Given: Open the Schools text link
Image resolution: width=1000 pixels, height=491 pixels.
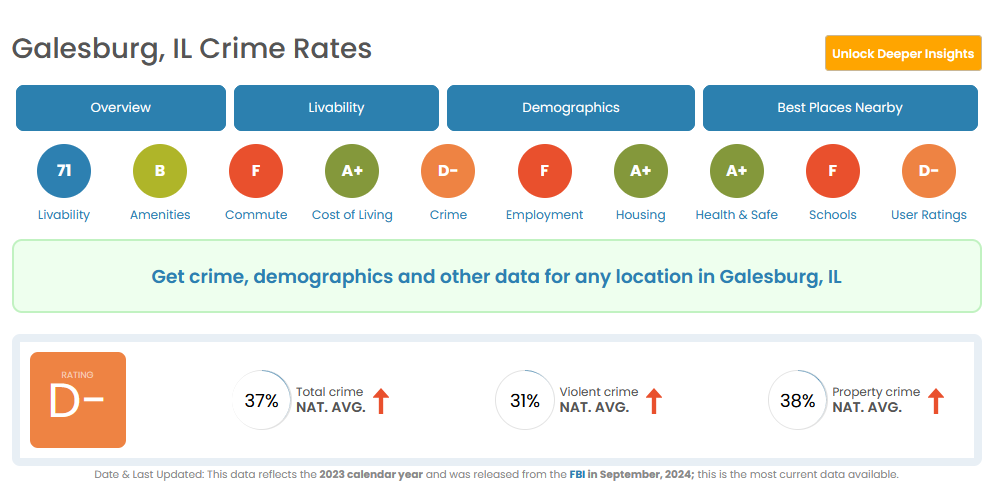Looking at the screenshot, I should tap(833, 215).
